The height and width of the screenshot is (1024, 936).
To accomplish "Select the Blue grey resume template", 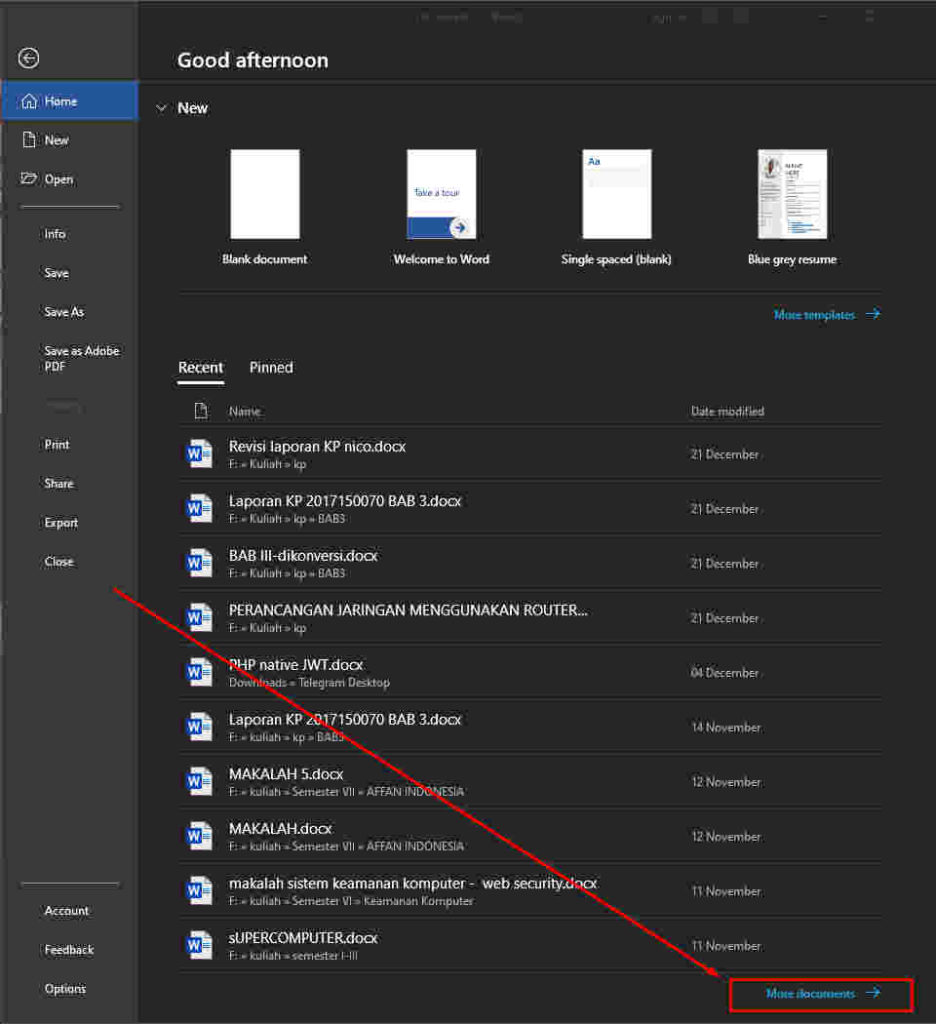I will [x=792, y=194].
